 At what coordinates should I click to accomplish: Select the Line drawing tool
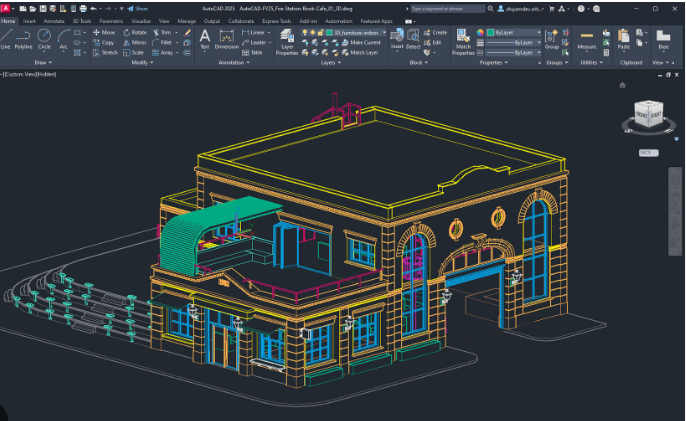click(6, 39)
